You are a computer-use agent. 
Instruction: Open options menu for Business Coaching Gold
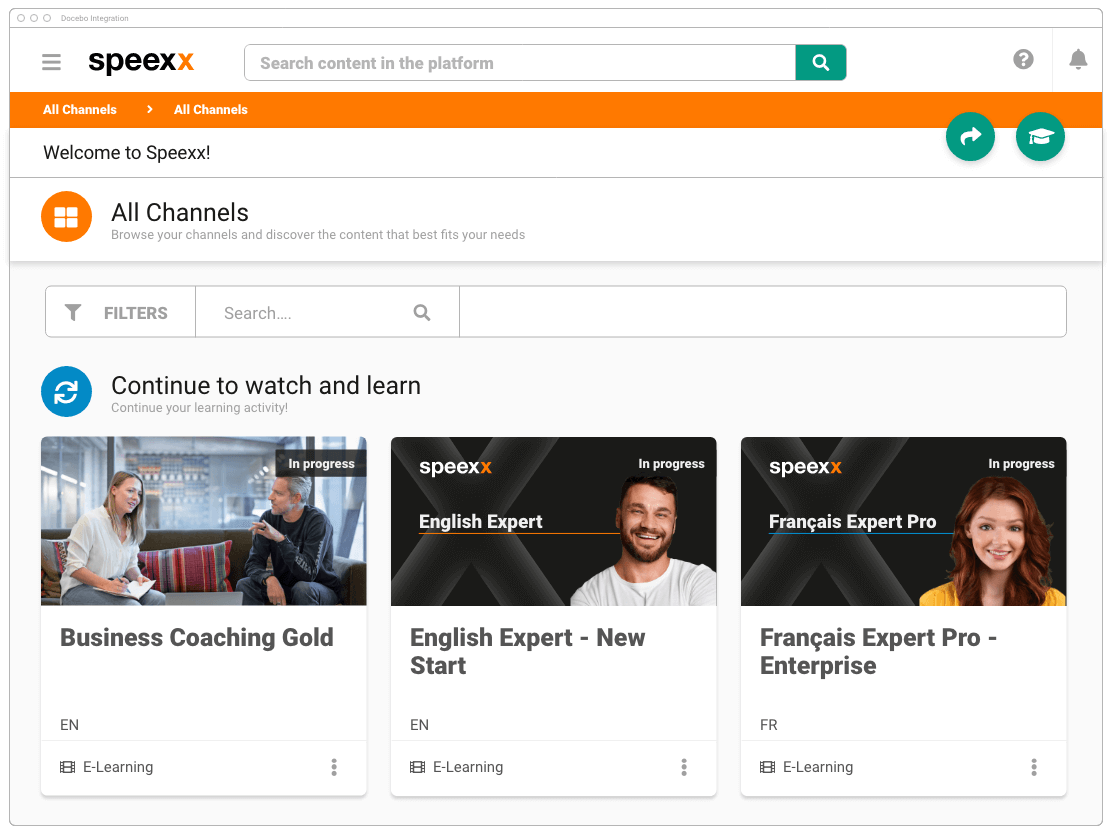point(334,767)
